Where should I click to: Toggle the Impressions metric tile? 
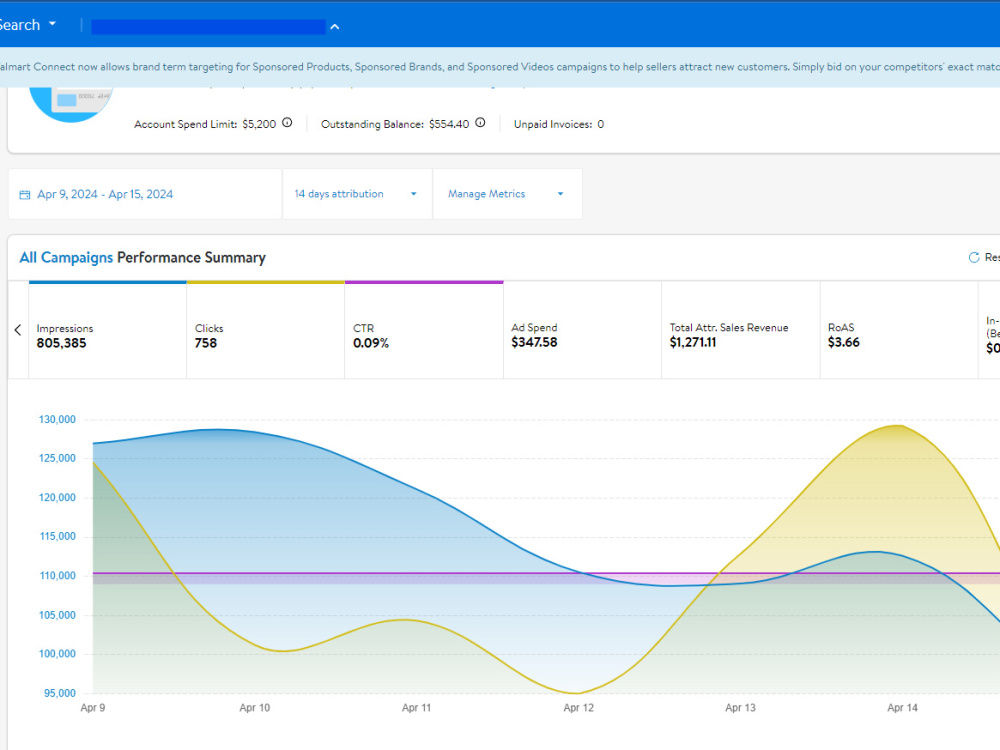click(108, 330)
